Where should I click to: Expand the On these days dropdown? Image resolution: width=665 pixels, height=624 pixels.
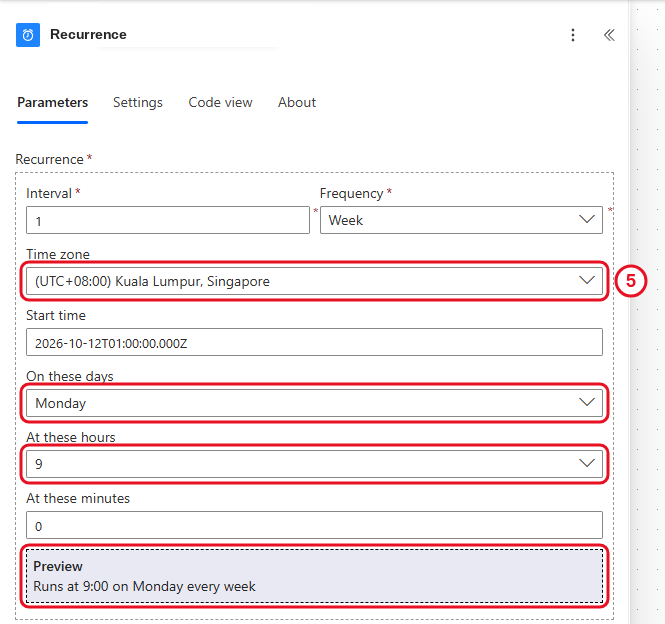(314, 403)
